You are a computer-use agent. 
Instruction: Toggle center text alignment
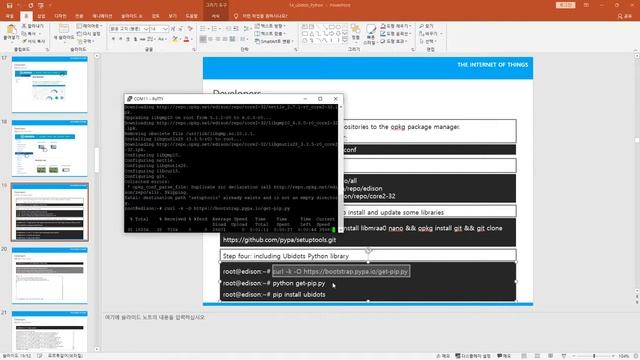click(210, 39)
